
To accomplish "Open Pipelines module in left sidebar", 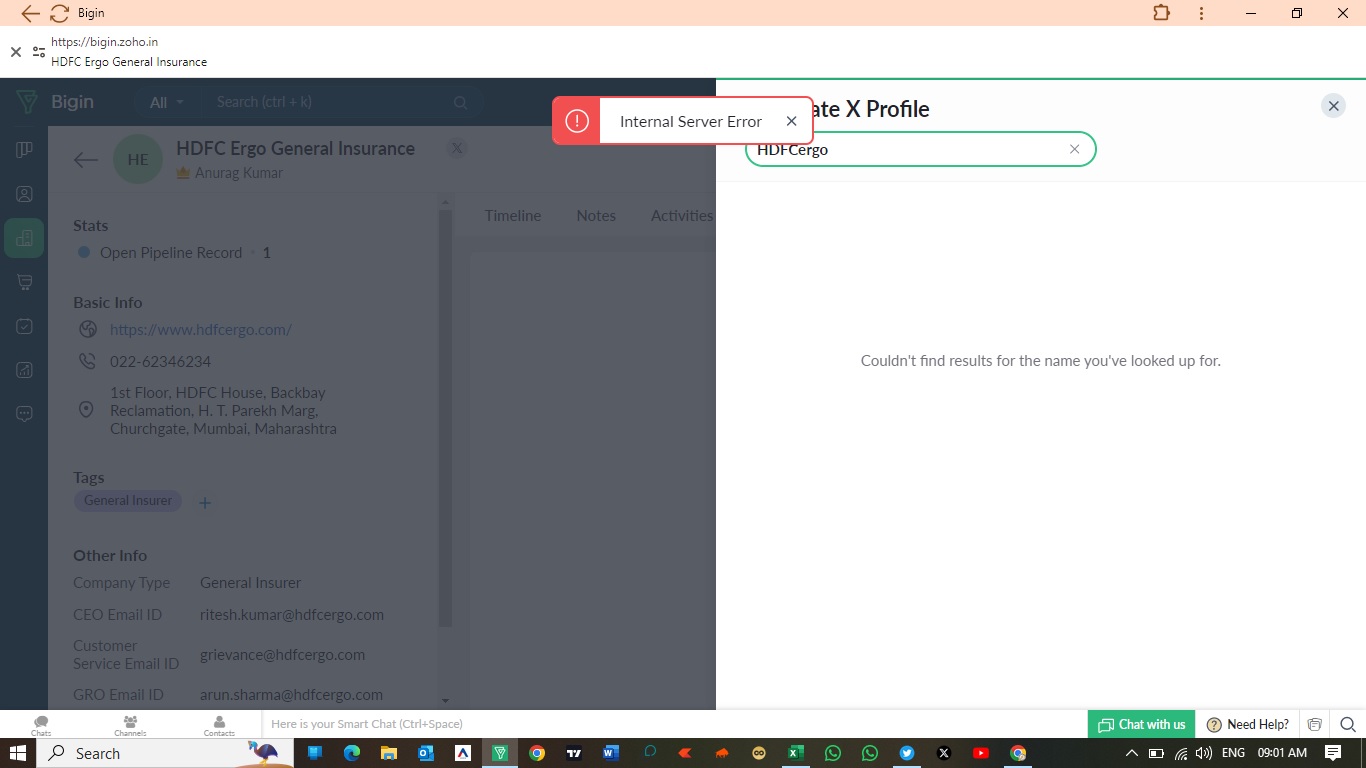I will [24, 150].
